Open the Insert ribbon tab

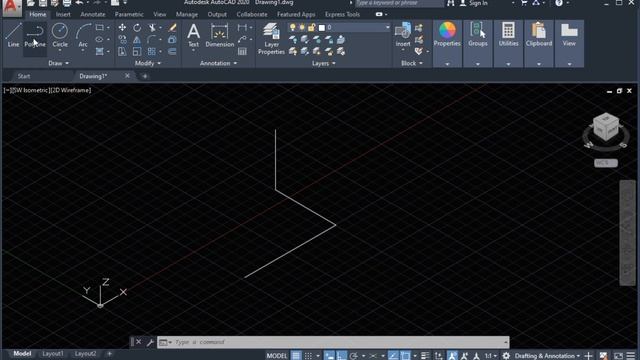pos(63,14)
